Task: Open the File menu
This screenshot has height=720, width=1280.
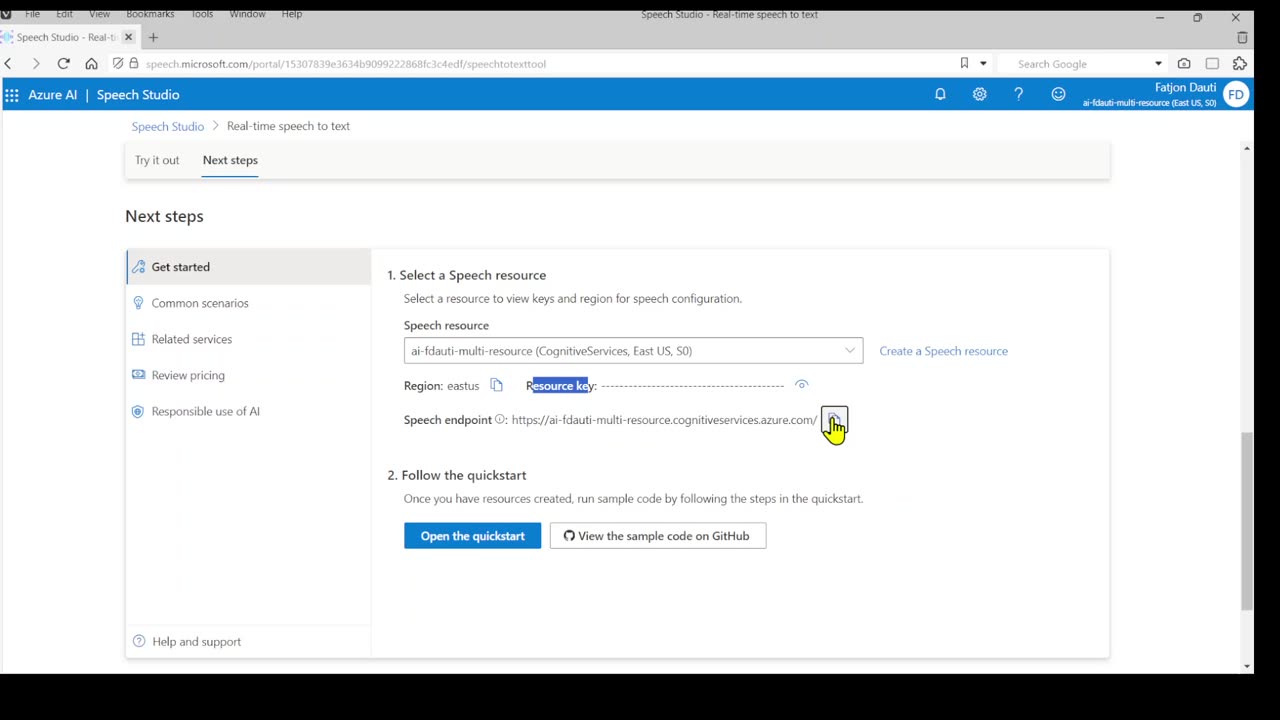Action: (x=32, y=14)
